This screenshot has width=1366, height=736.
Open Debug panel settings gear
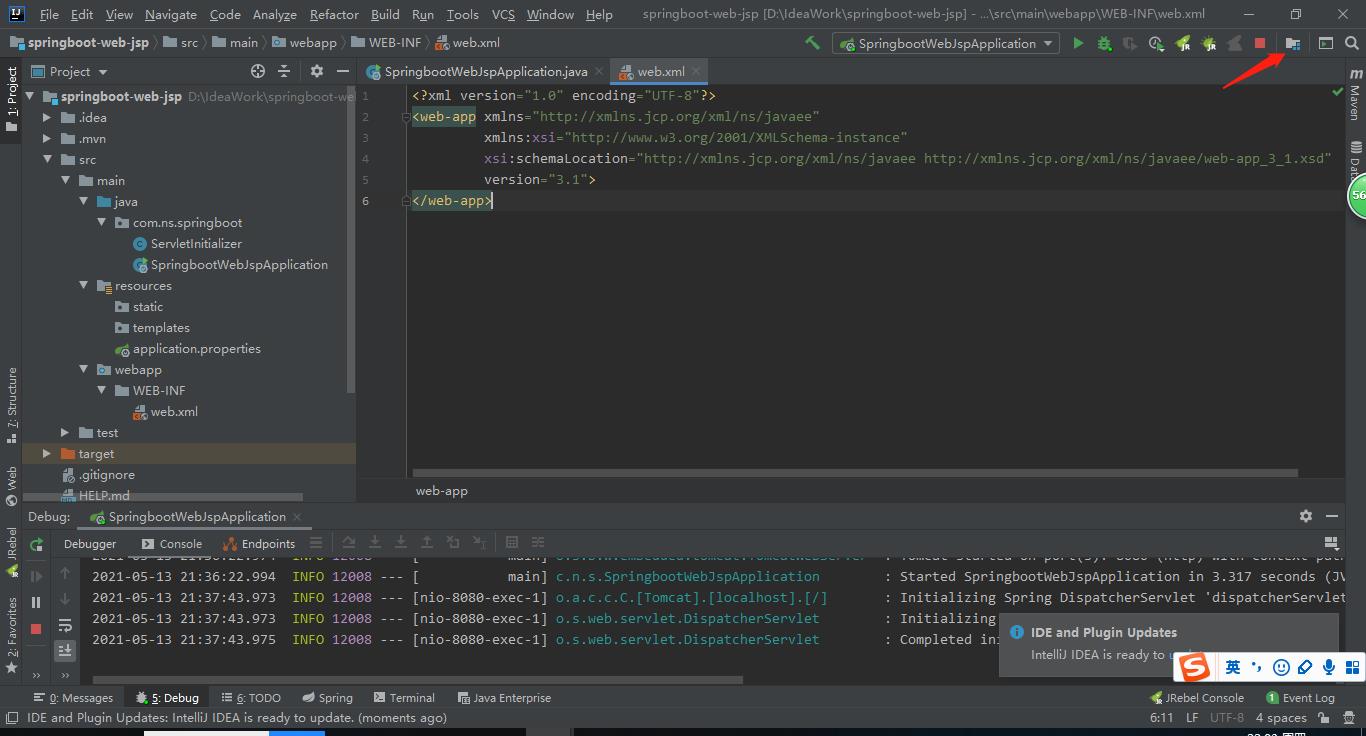pyautogui.click(x=1305, y=515)
